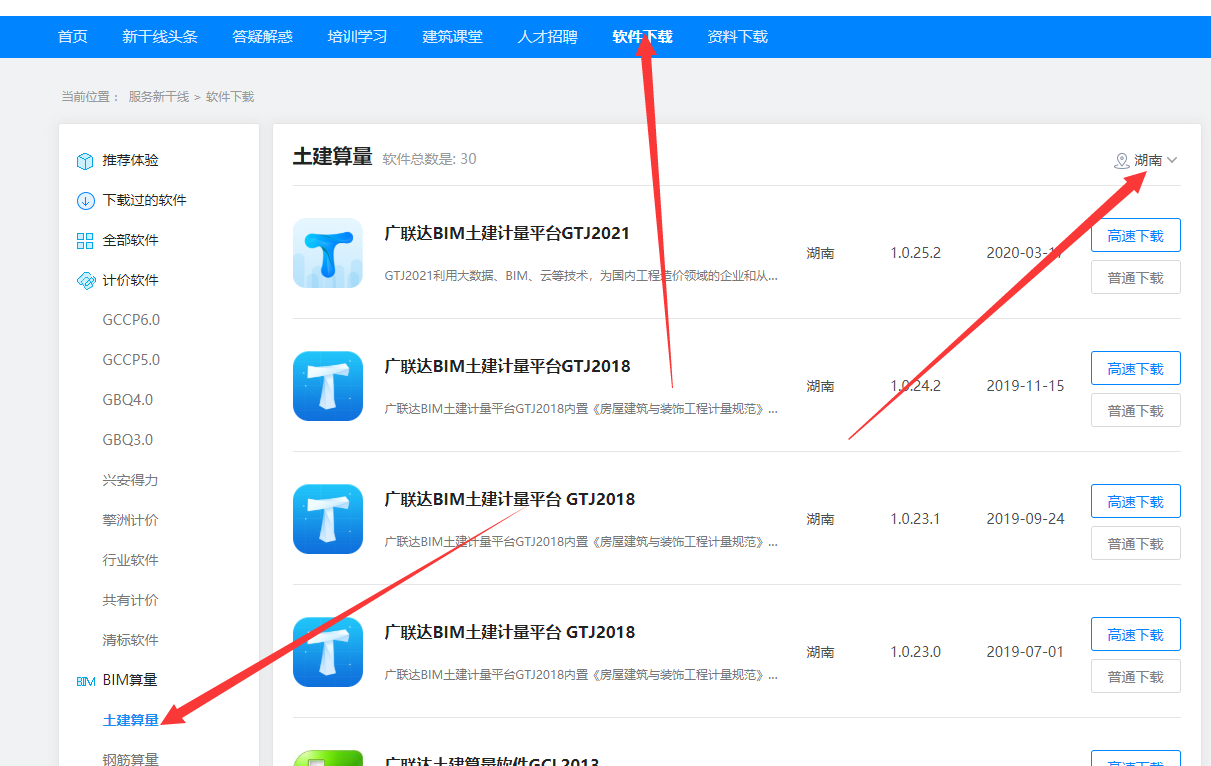This screenshot has height=766, width=1211.
Task: Open GTJ2018 title dated 2019-11-15
Action: coord(507,366)
